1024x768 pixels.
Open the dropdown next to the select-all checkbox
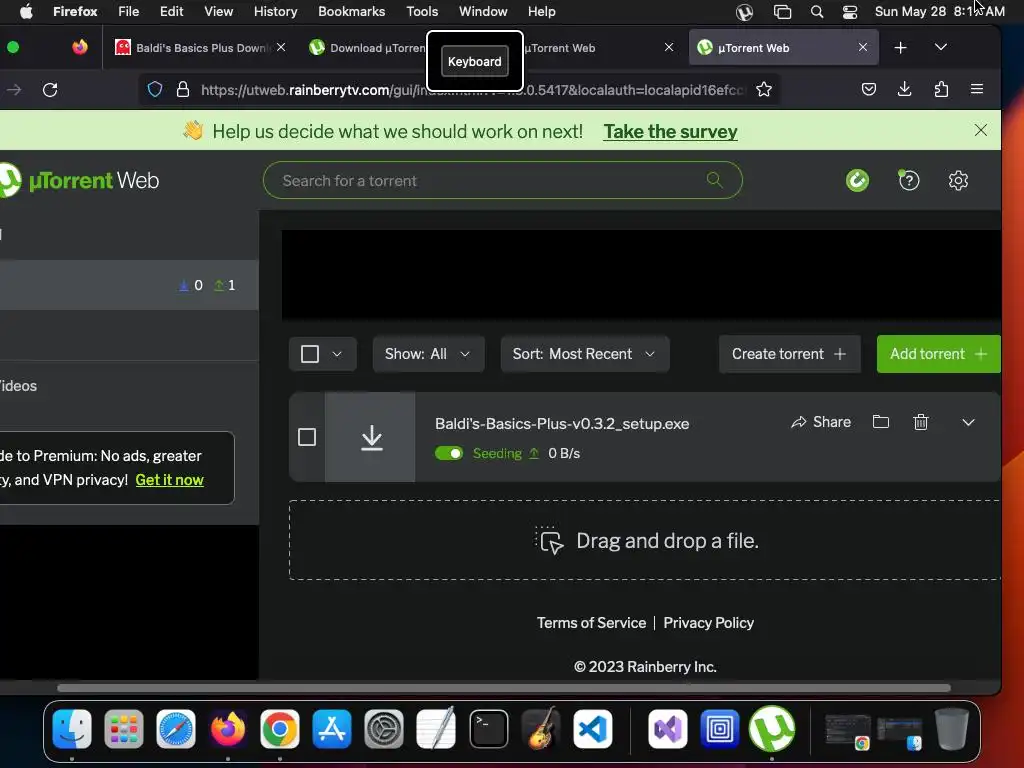(337, 354)
